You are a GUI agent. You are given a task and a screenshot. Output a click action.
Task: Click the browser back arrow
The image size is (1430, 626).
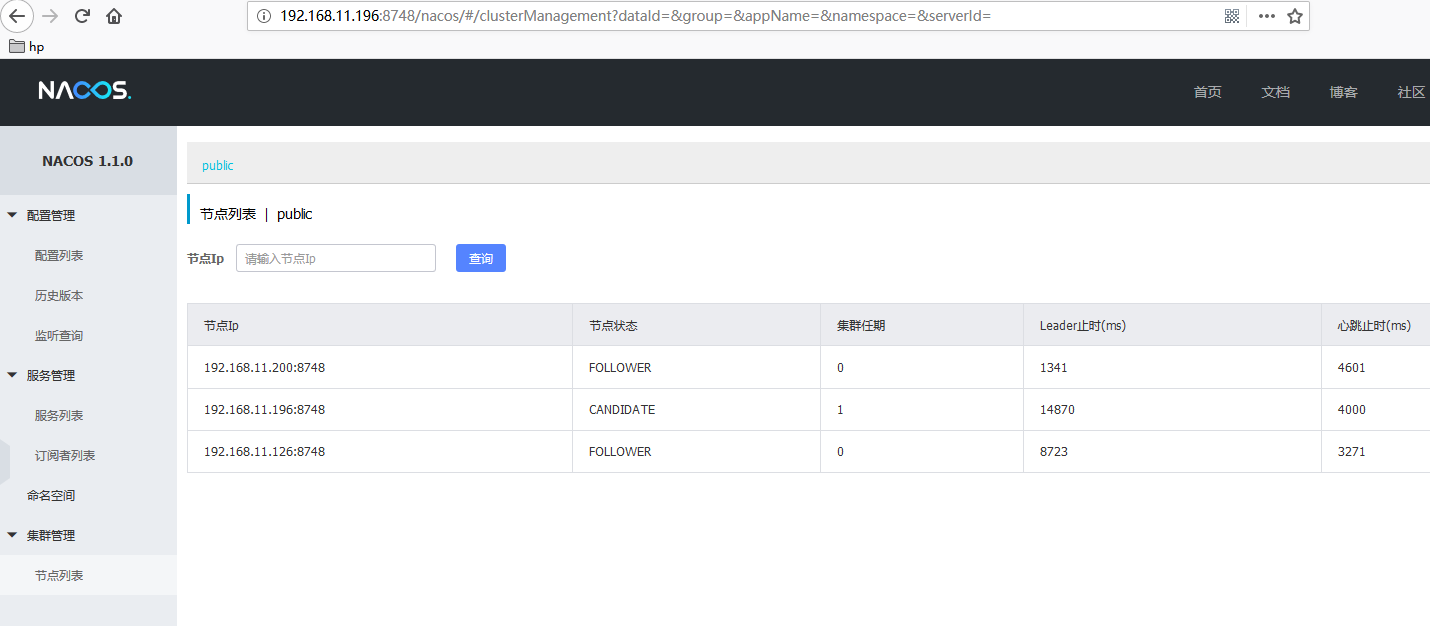17,16
